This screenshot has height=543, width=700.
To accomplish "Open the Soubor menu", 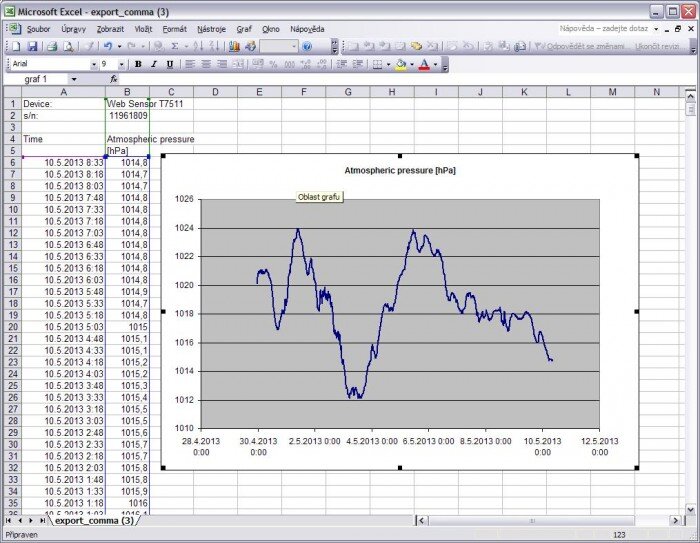I will click(36, 30).
